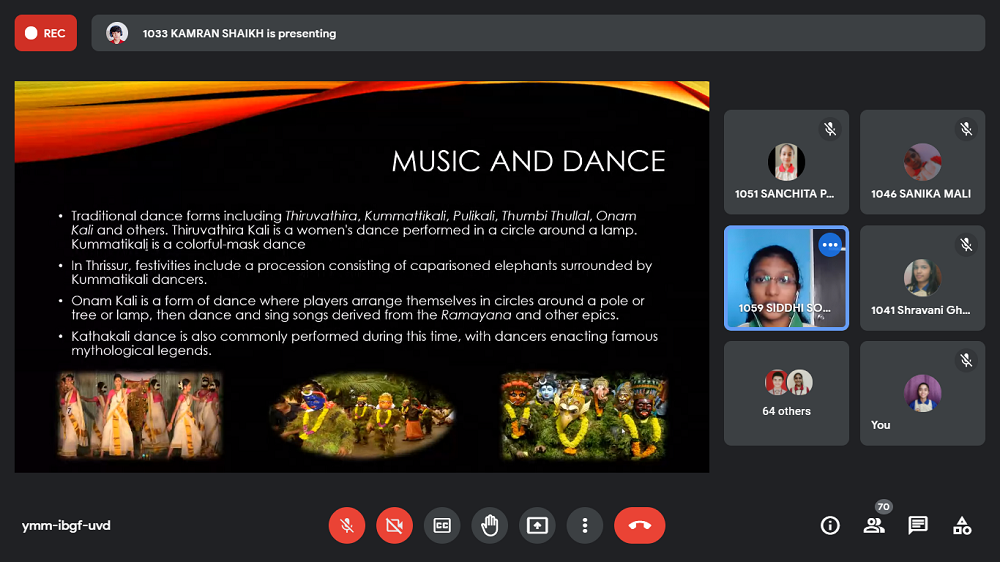
Task: Click Sanchita's muted microphone icon
Action: 829,129
